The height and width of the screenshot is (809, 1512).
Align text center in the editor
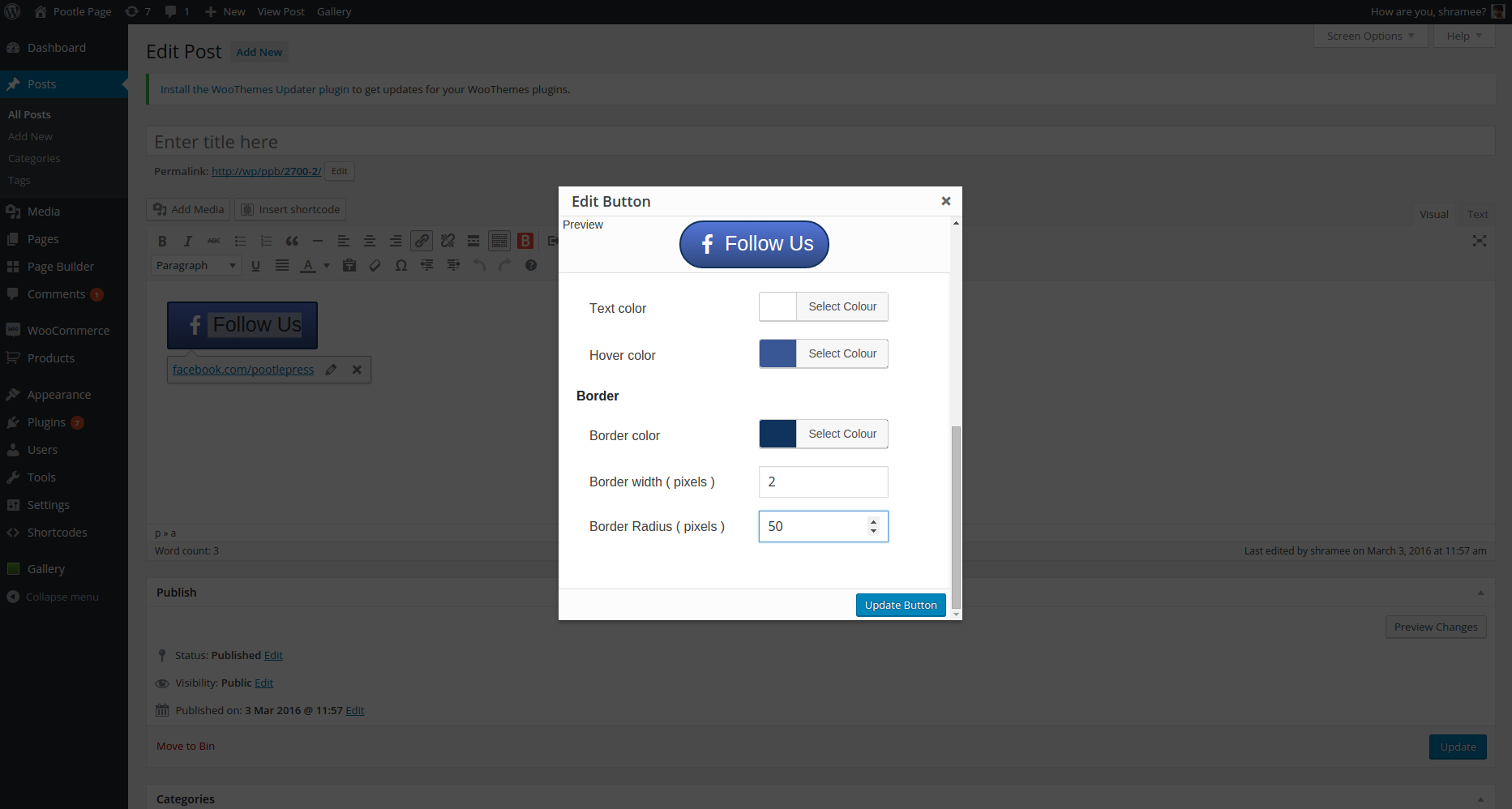pos(370,241)
